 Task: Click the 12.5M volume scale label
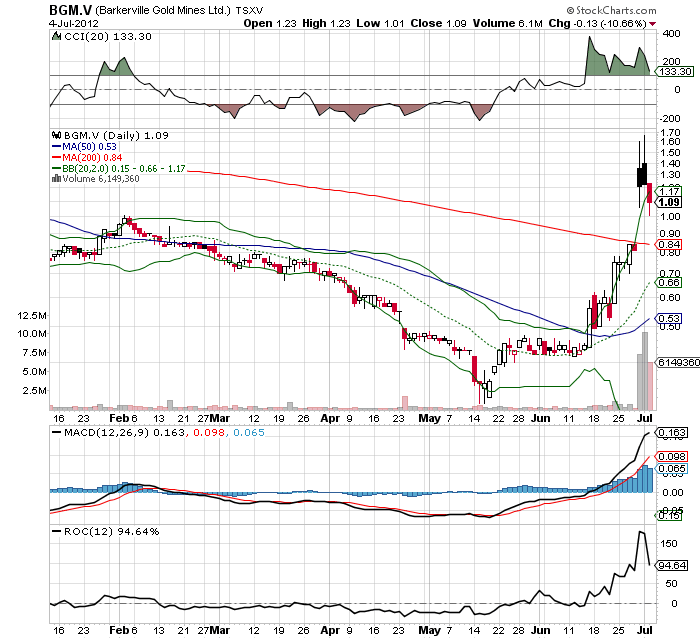pyautogui.click(x=32, y=316)
